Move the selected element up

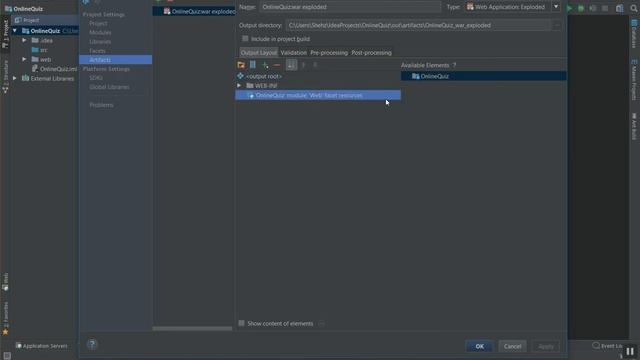[x=303, y=65]
